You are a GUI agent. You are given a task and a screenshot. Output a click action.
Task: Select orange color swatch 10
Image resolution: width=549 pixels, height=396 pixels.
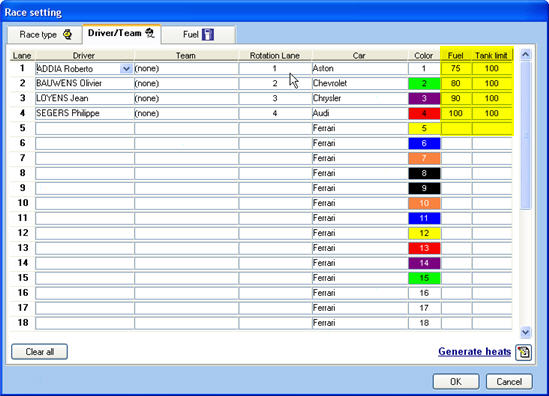coord(424,203)
